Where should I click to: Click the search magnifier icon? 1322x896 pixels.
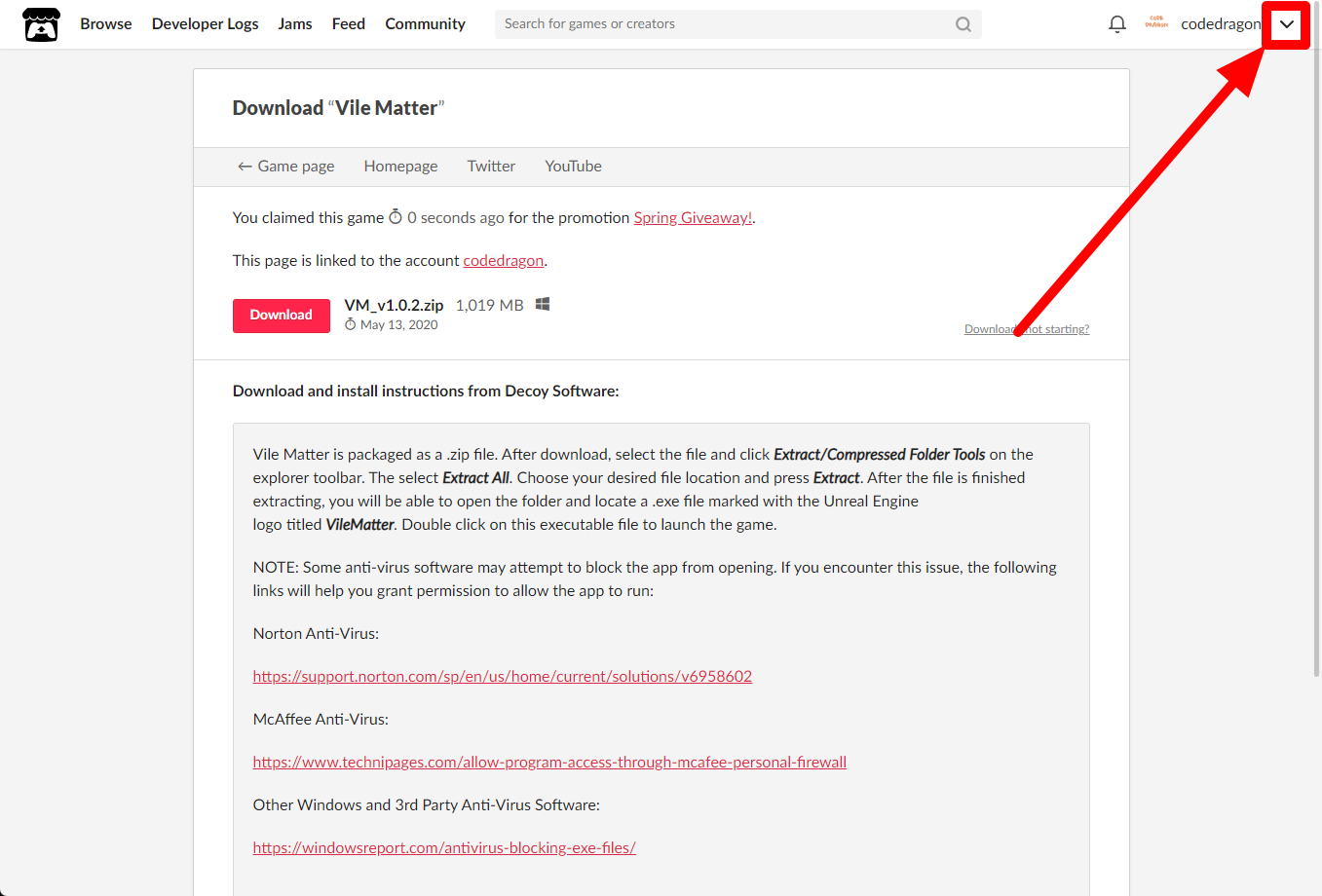click(x=963, y=24)
